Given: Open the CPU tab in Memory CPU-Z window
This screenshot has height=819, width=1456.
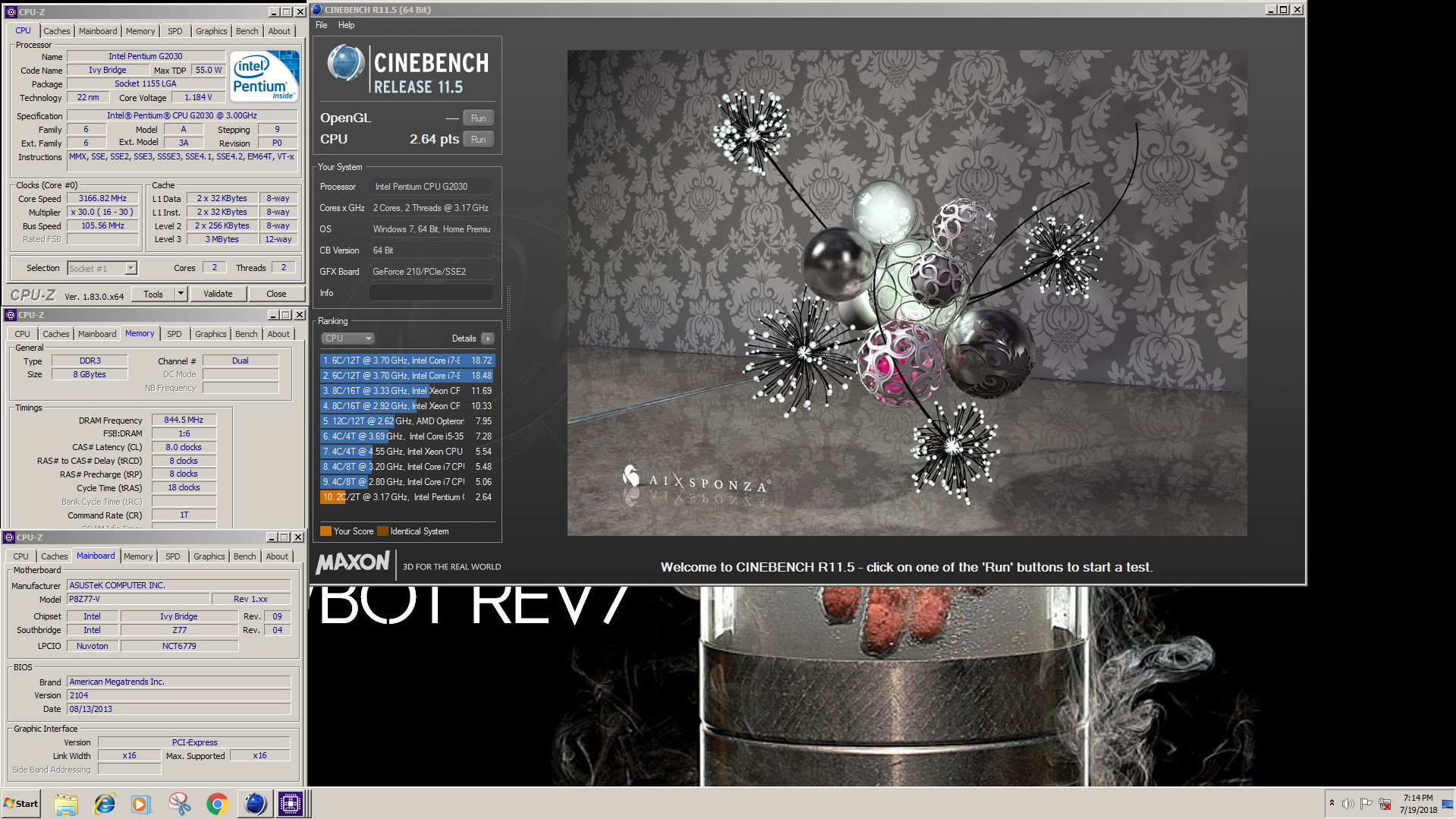Looking at the screenshot, I should tap(23, 334).
